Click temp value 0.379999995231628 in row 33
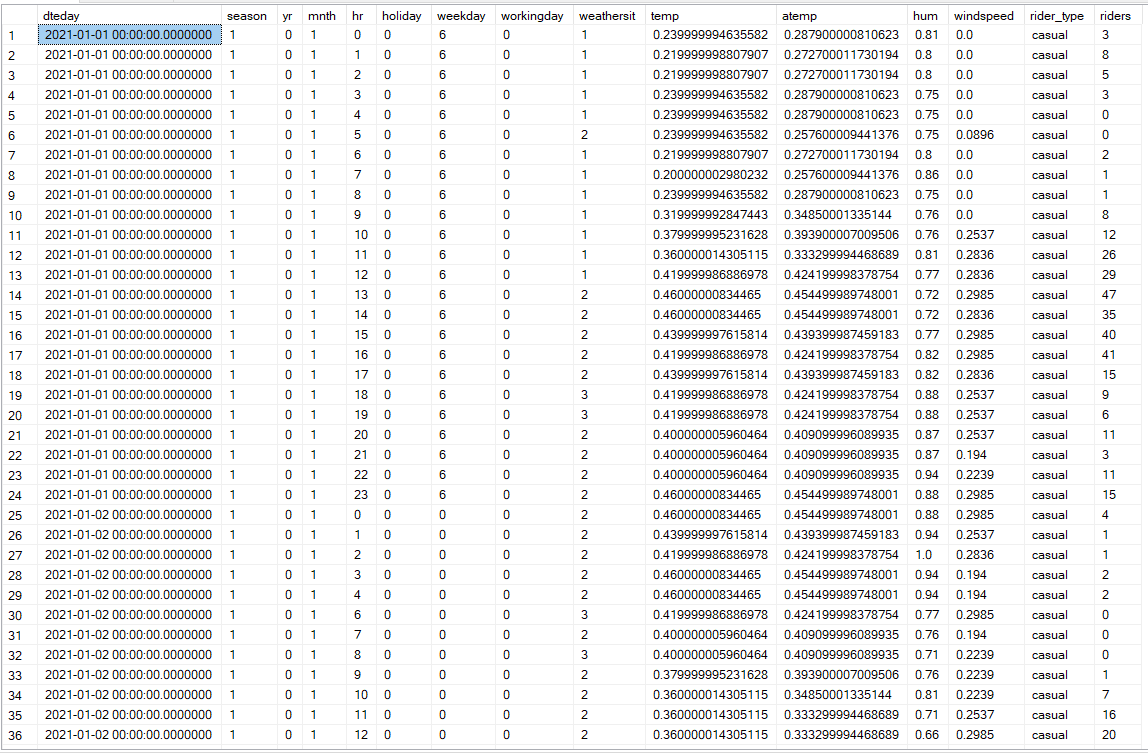 click(710, 675)
